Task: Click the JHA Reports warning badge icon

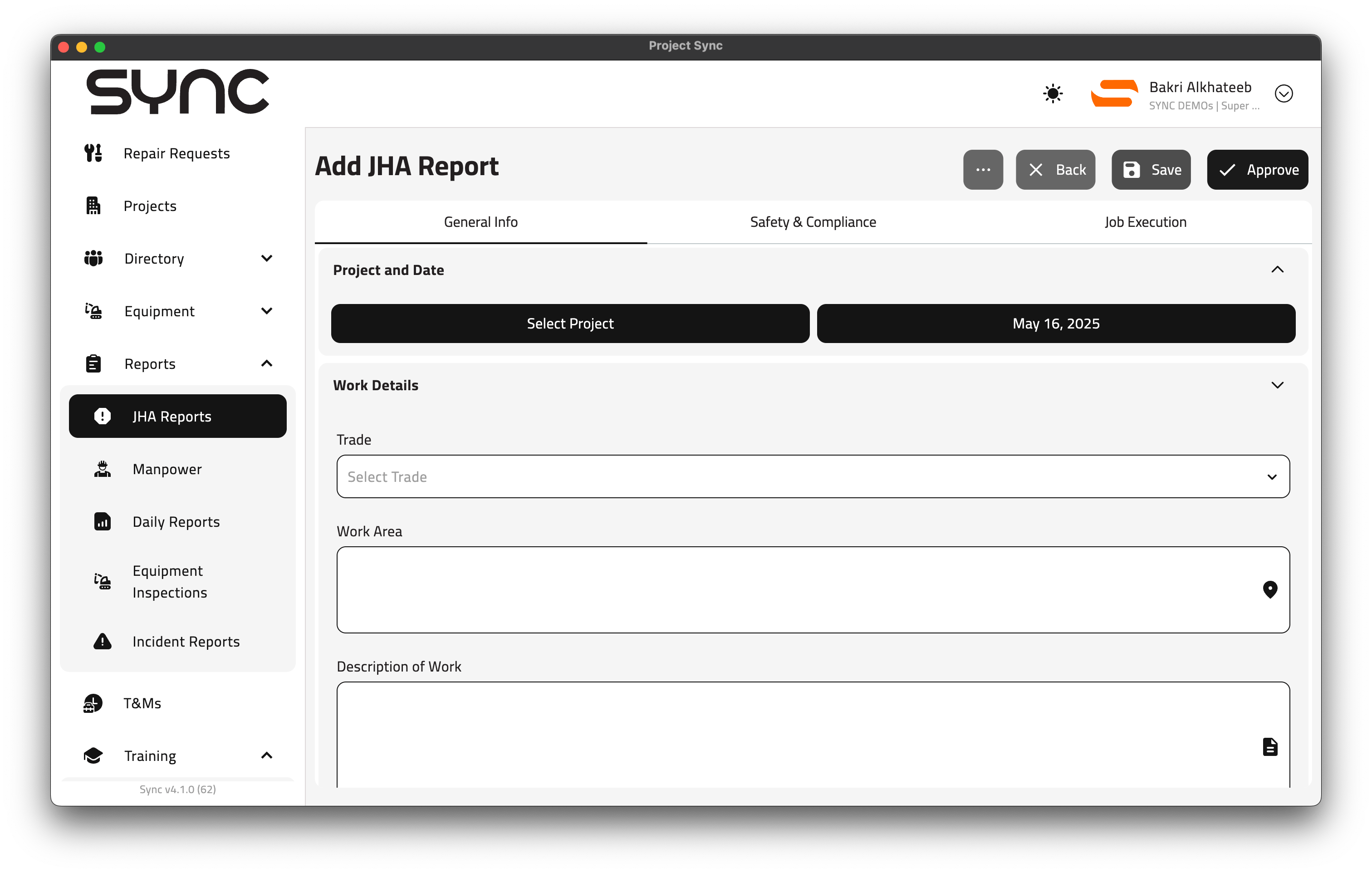Action: [x=103, y=416]
